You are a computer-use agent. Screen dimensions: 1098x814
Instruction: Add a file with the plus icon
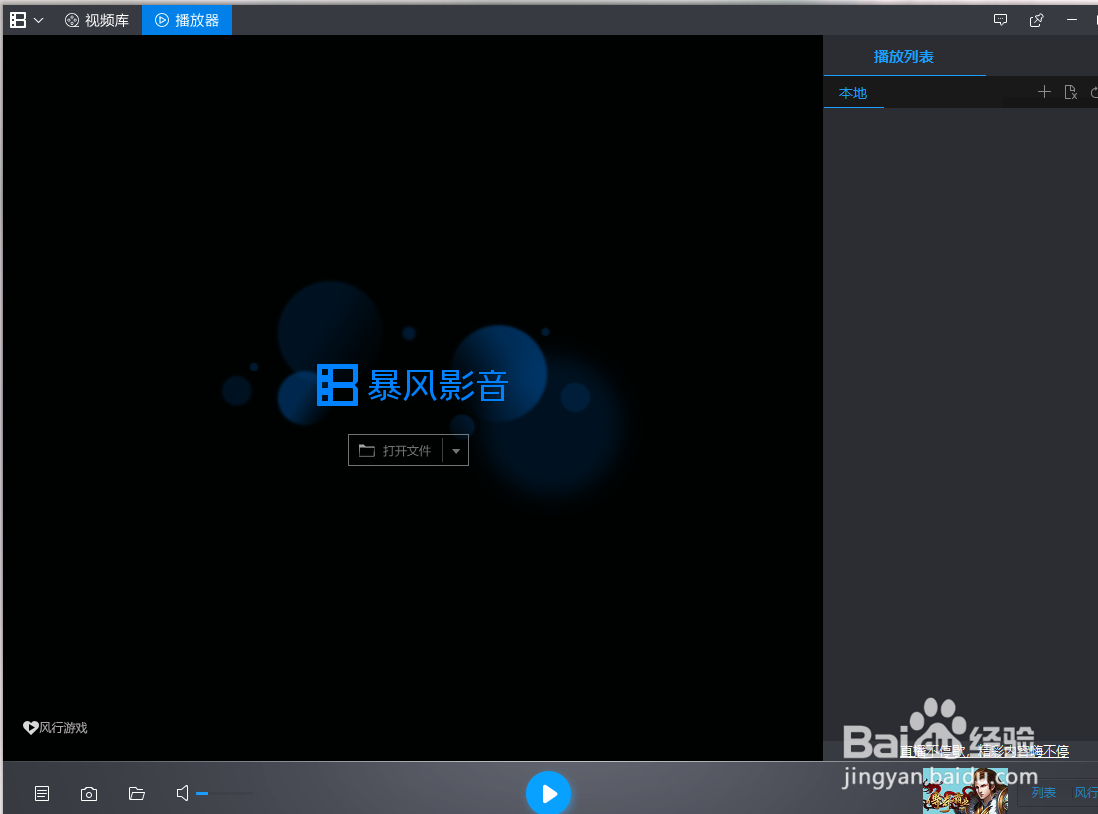tap(1044, 92)
